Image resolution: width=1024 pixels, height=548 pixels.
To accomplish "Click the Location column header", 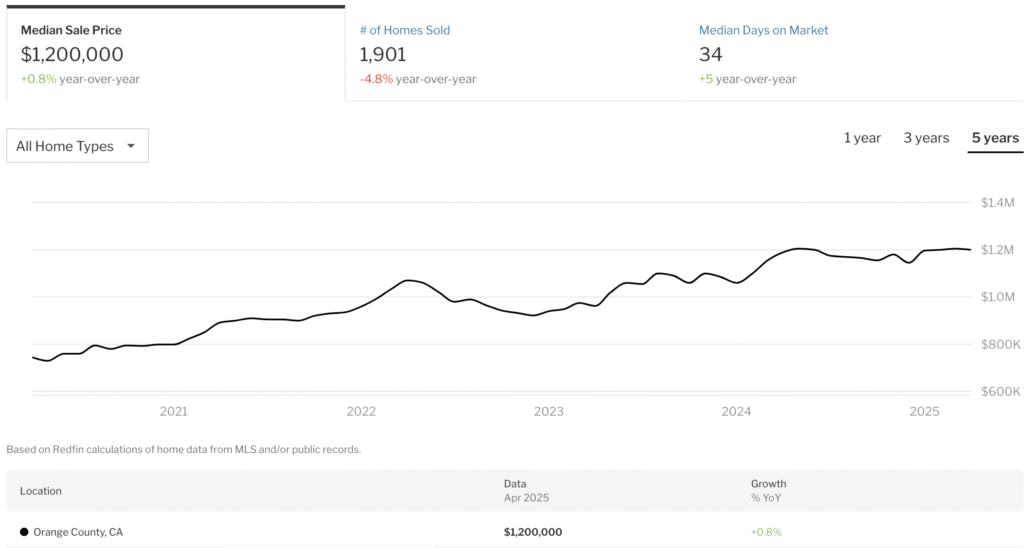I will (x=40, y=491).
